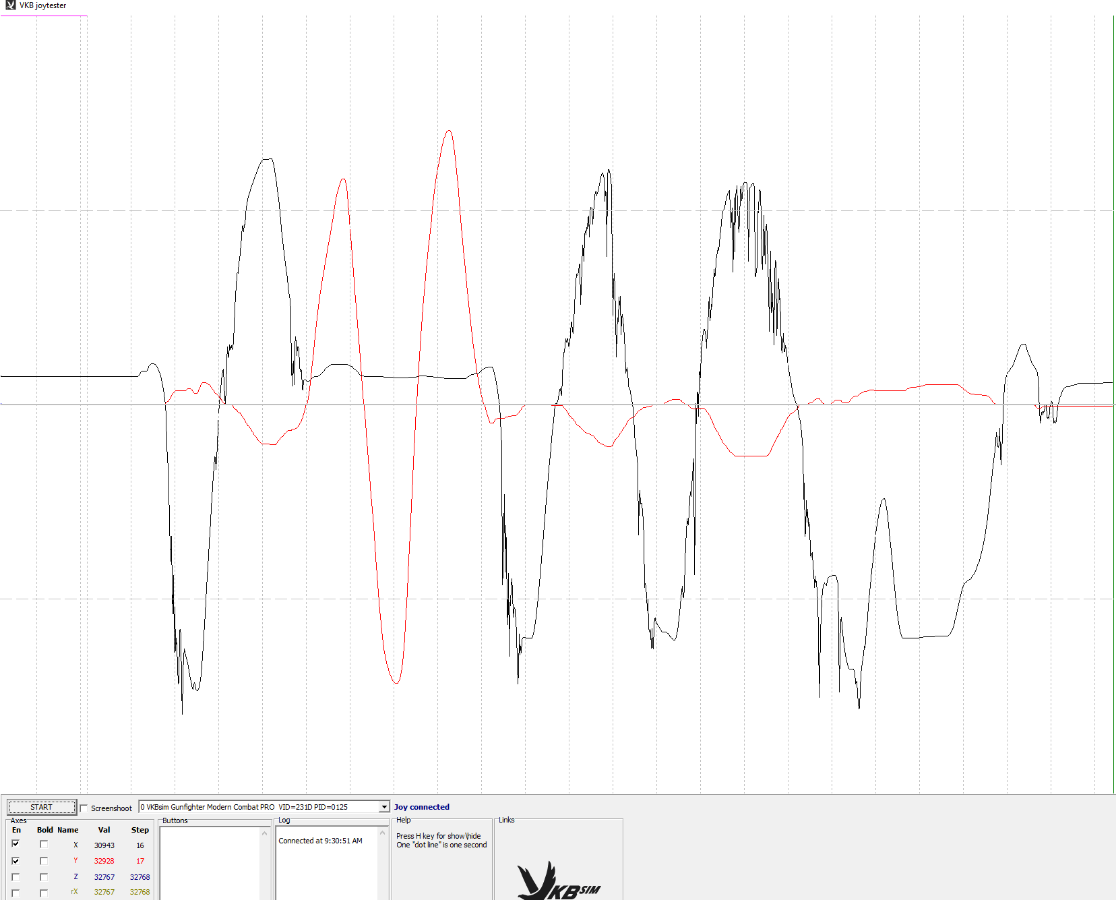This screenshot has width=1116, height=900.
Task: Disable the Y axis En checkbox
Action: tap(15, 861)
